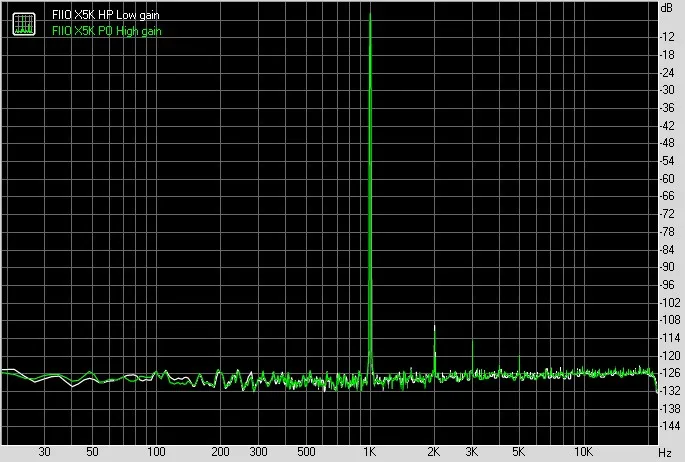
Task: Click the 3 kHz third harmonic spike
Action: point(472,356)
